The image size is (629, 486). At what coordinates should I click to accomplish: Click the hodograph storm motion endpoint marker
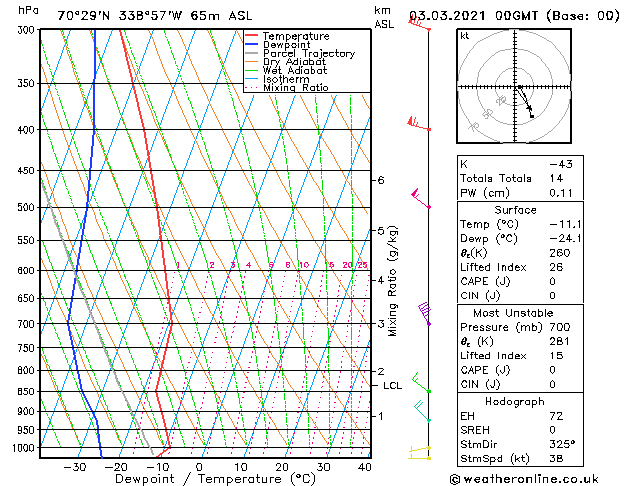tap(532, 116)
